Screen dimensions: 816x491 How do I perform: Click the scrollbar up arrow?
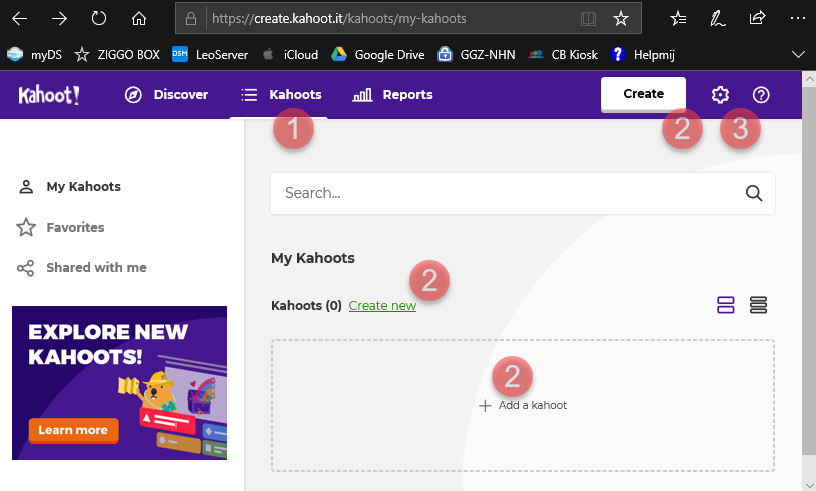click(x=809, y=79)
